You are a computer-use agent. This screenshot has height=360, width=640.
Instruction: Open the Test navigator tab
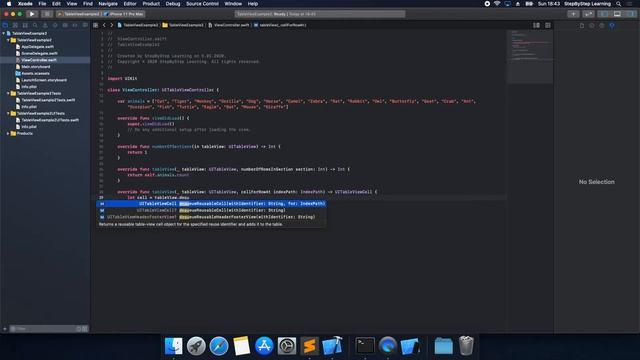55,25
